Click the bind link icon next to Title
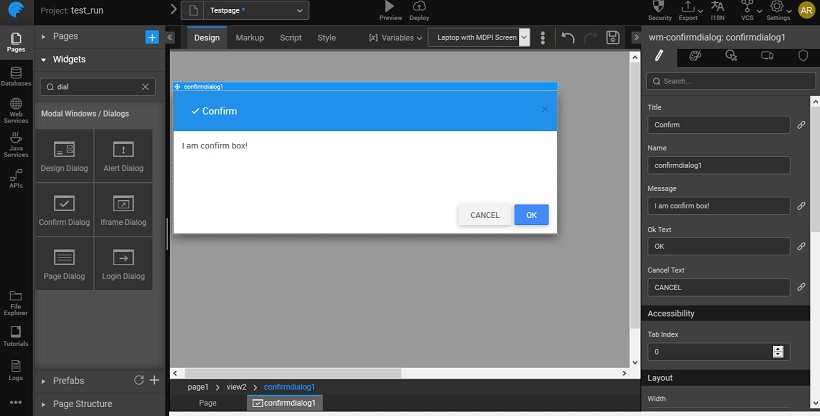820x416 pixels. [801, 125]
